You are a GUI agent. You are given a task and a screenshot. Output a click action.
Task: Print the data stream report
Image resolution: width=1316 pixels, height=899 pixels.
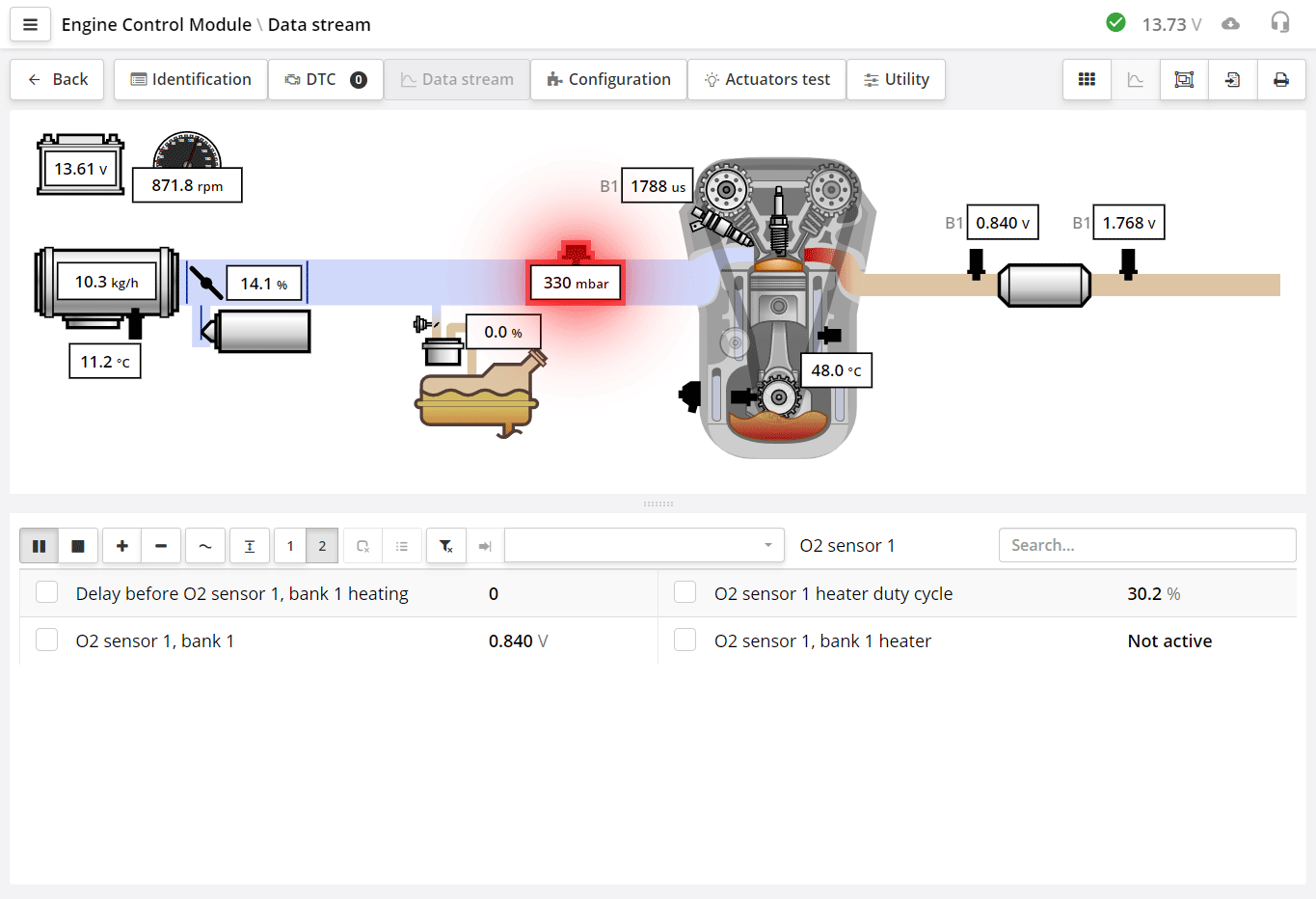1281,79
